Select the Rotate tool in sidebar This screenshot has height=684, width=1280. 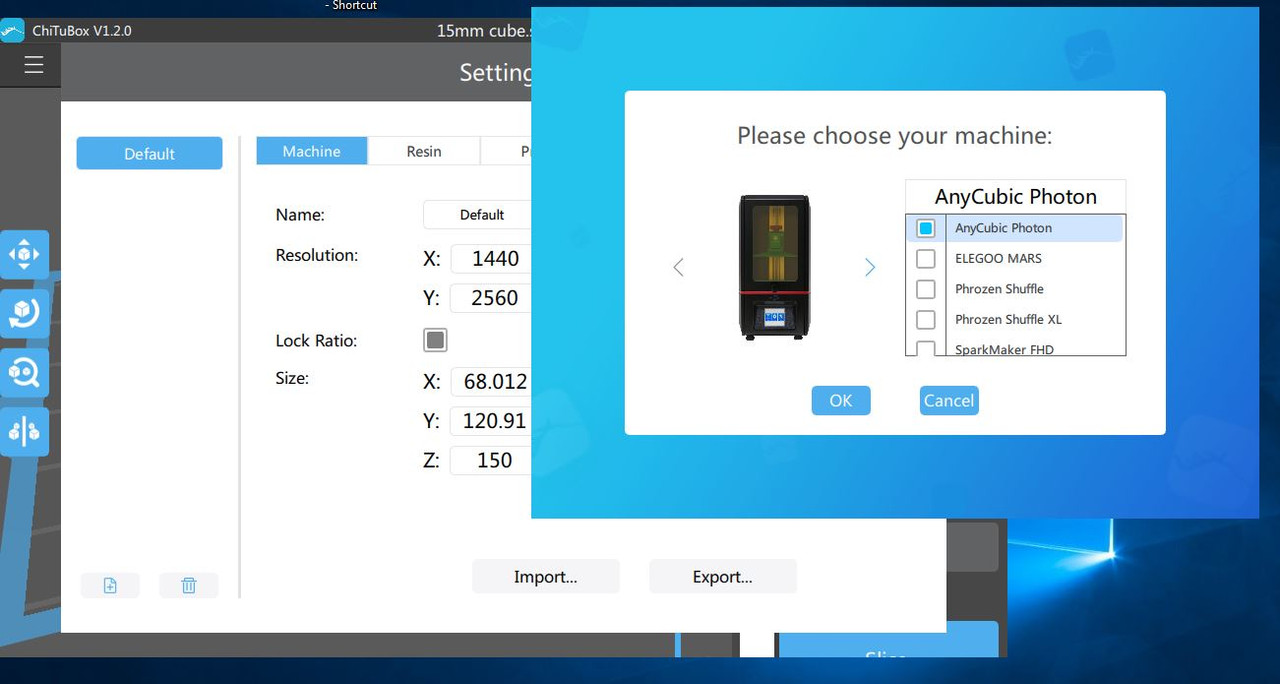[24, 313]
